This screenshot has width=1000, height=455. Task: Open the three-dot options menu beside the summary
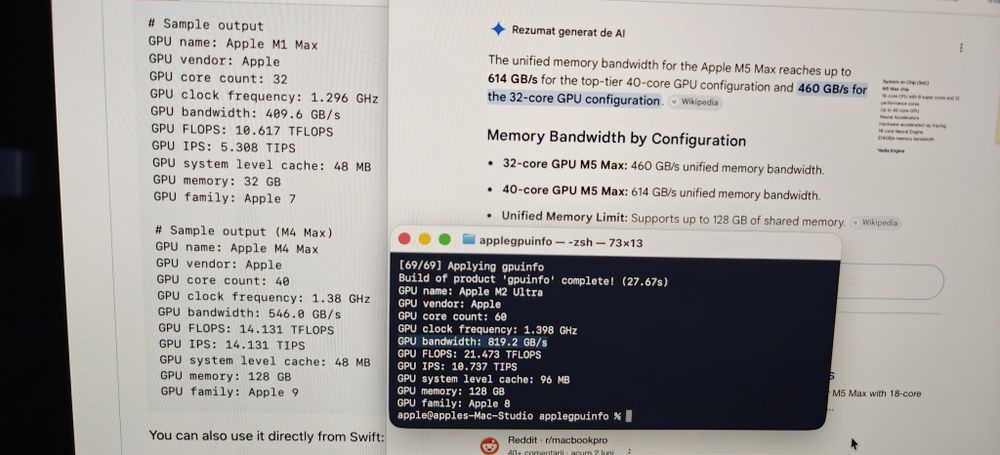[x=960, y=48]
